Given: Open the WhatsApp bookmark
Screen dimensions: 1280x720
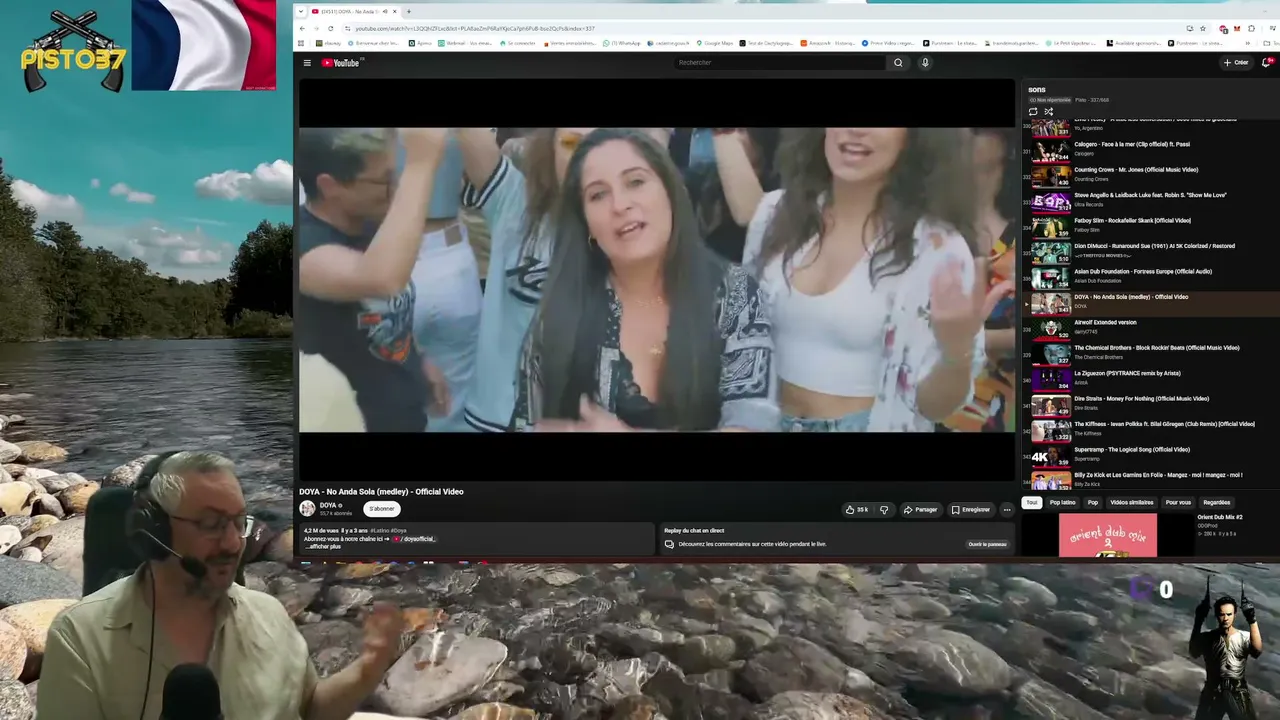Looking at the screenshot, I should 622,43.
